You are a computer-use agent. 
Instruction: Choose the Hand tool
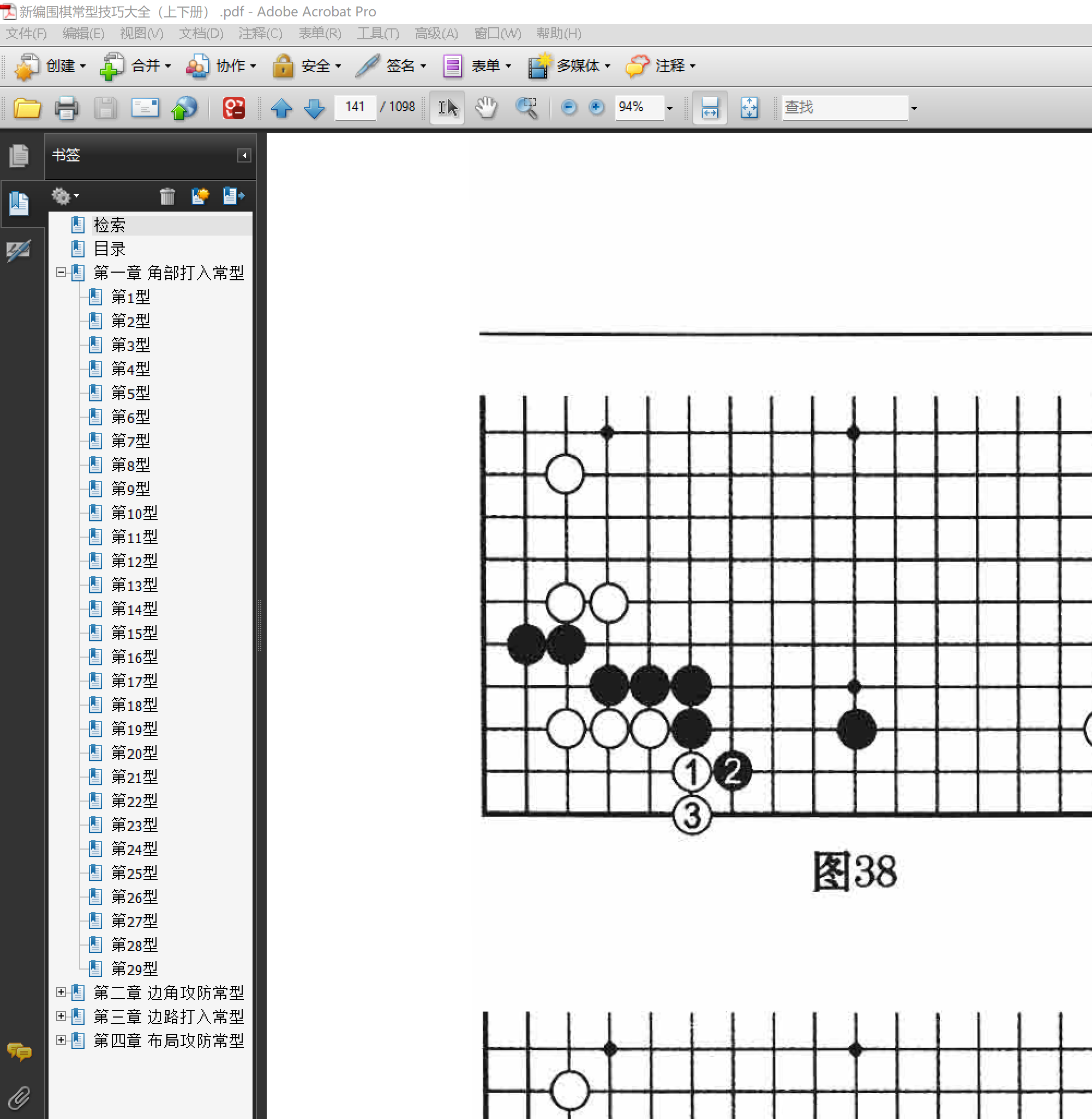tap(487, 107)
